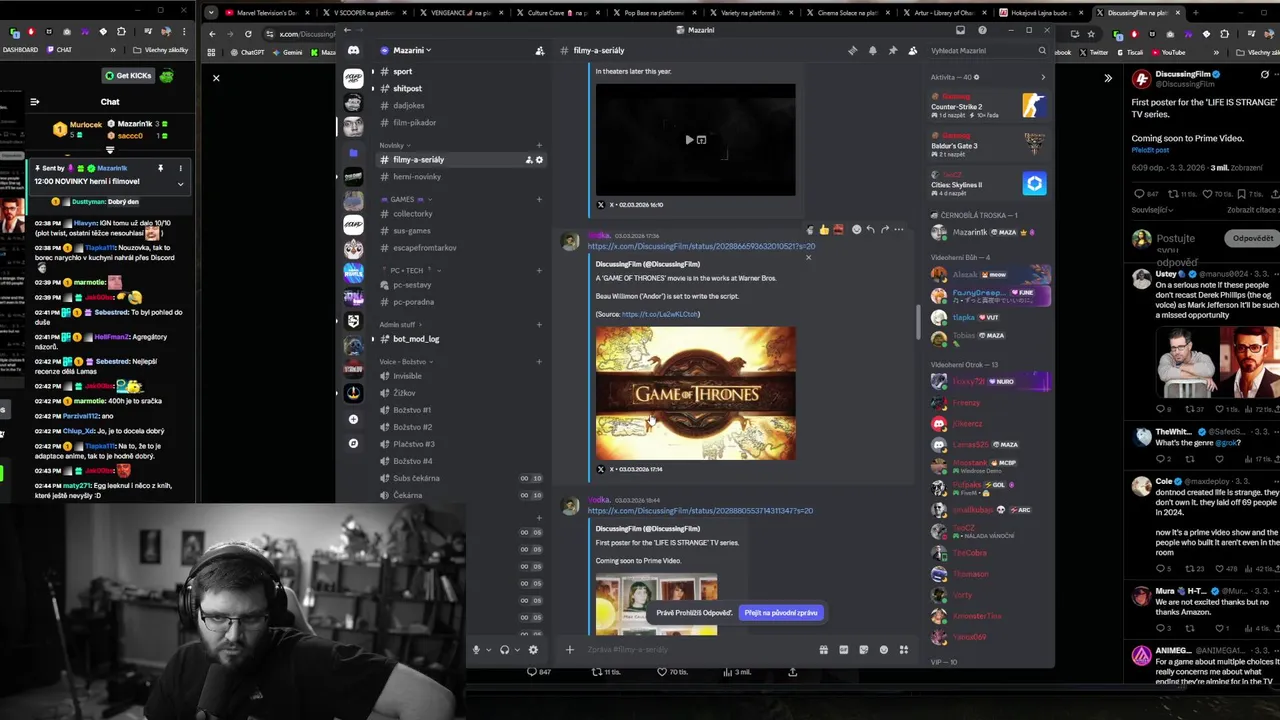Viewport: 1280px width, 720px height.
Task: Click the plus attach button in message bar
Action: 570,649
